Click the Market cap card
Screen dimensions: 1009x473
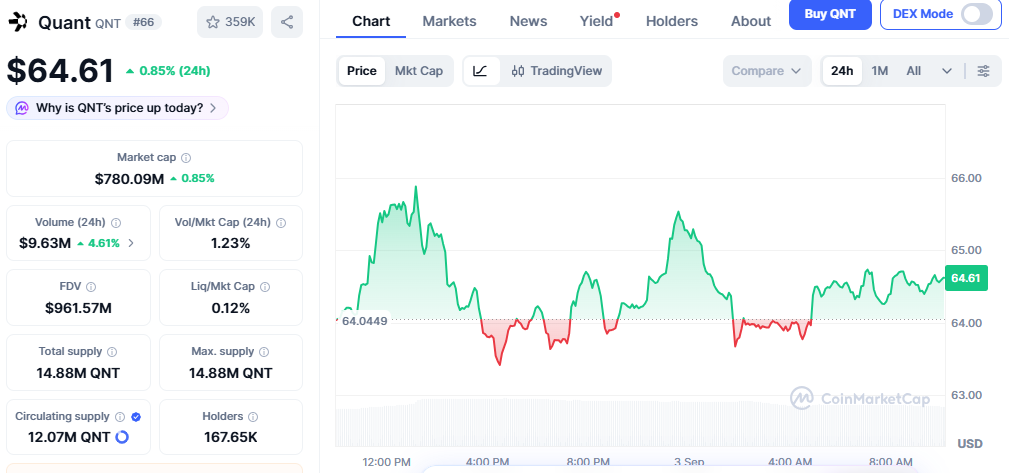(x=154, y=169)
